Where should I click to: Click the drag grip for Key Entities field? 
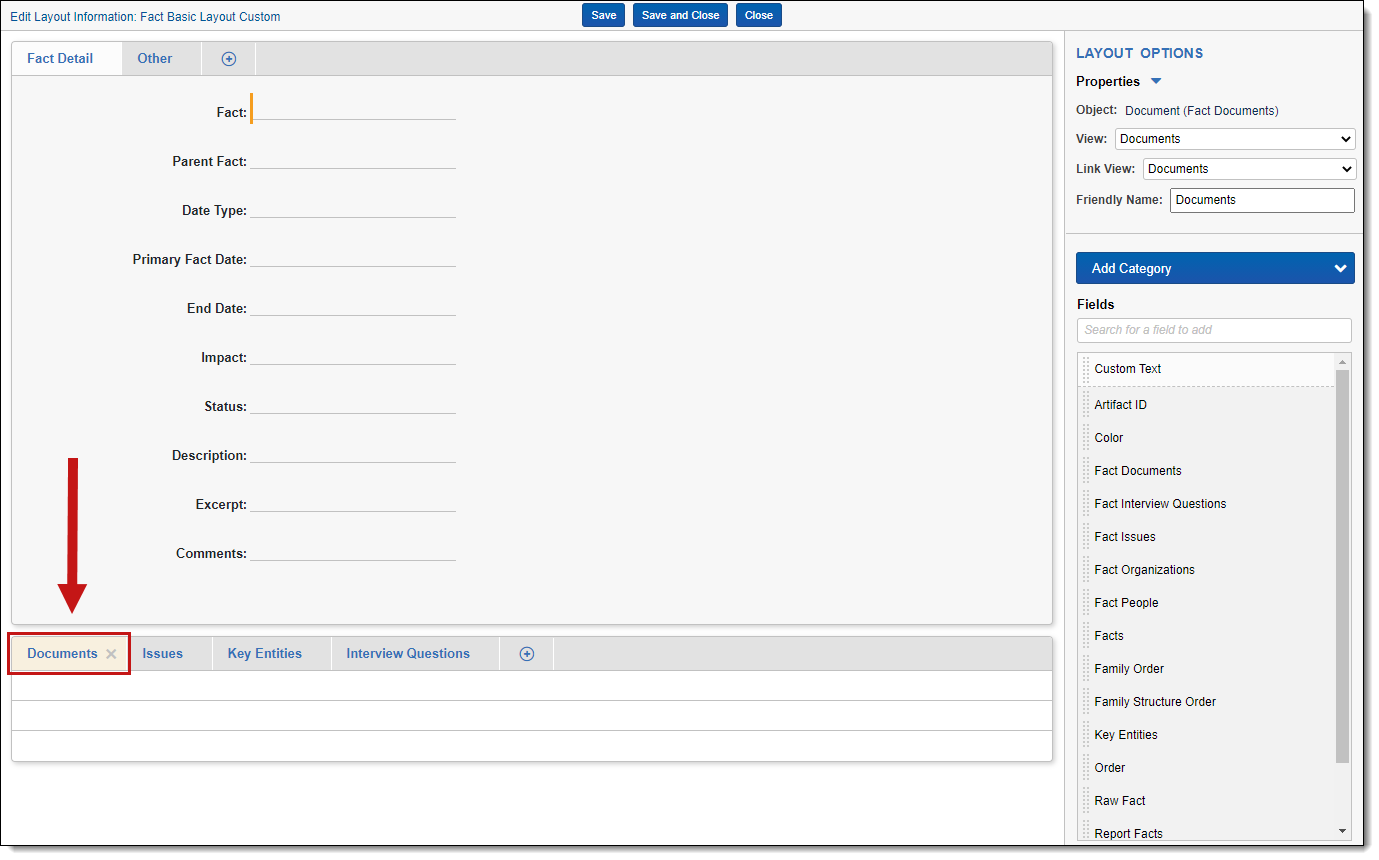pos(1086,735)
